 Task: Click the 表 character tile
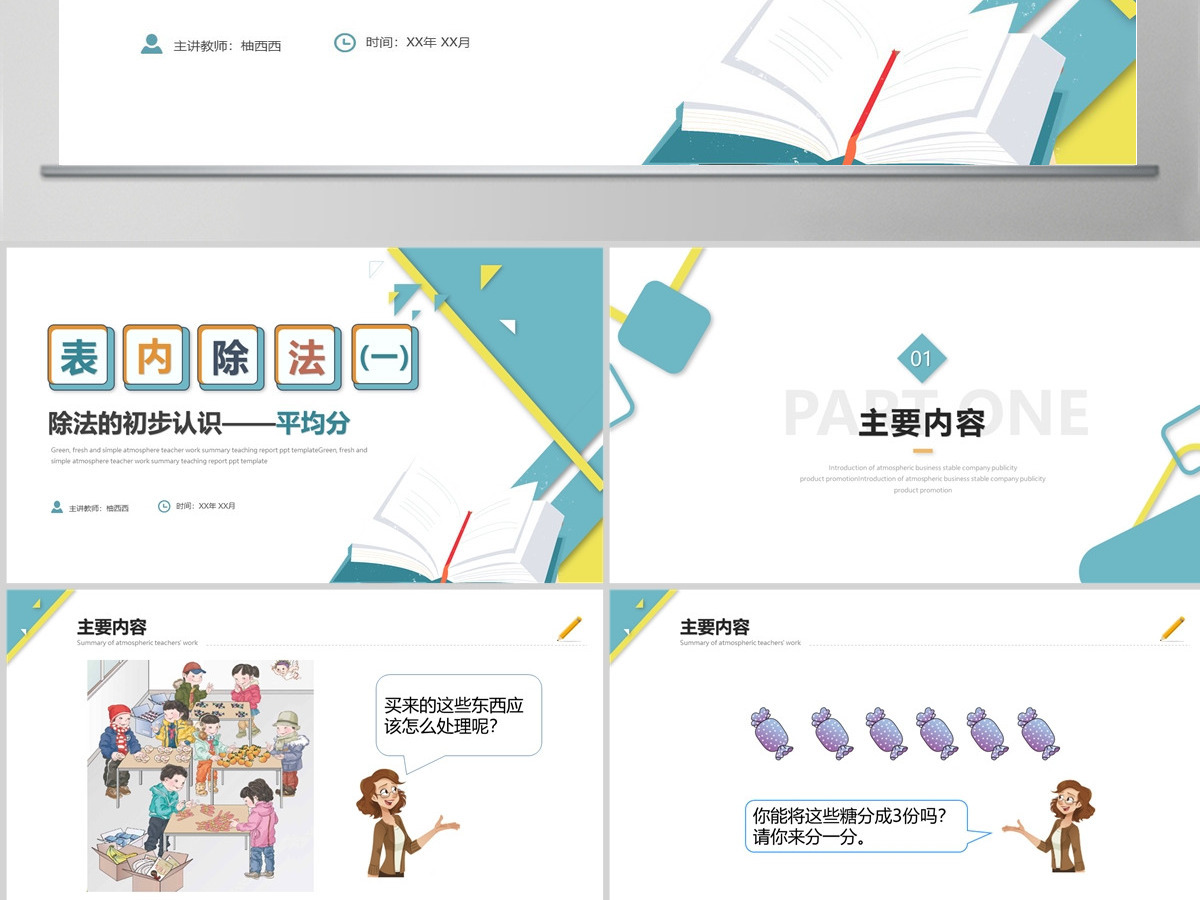(79, 357)
